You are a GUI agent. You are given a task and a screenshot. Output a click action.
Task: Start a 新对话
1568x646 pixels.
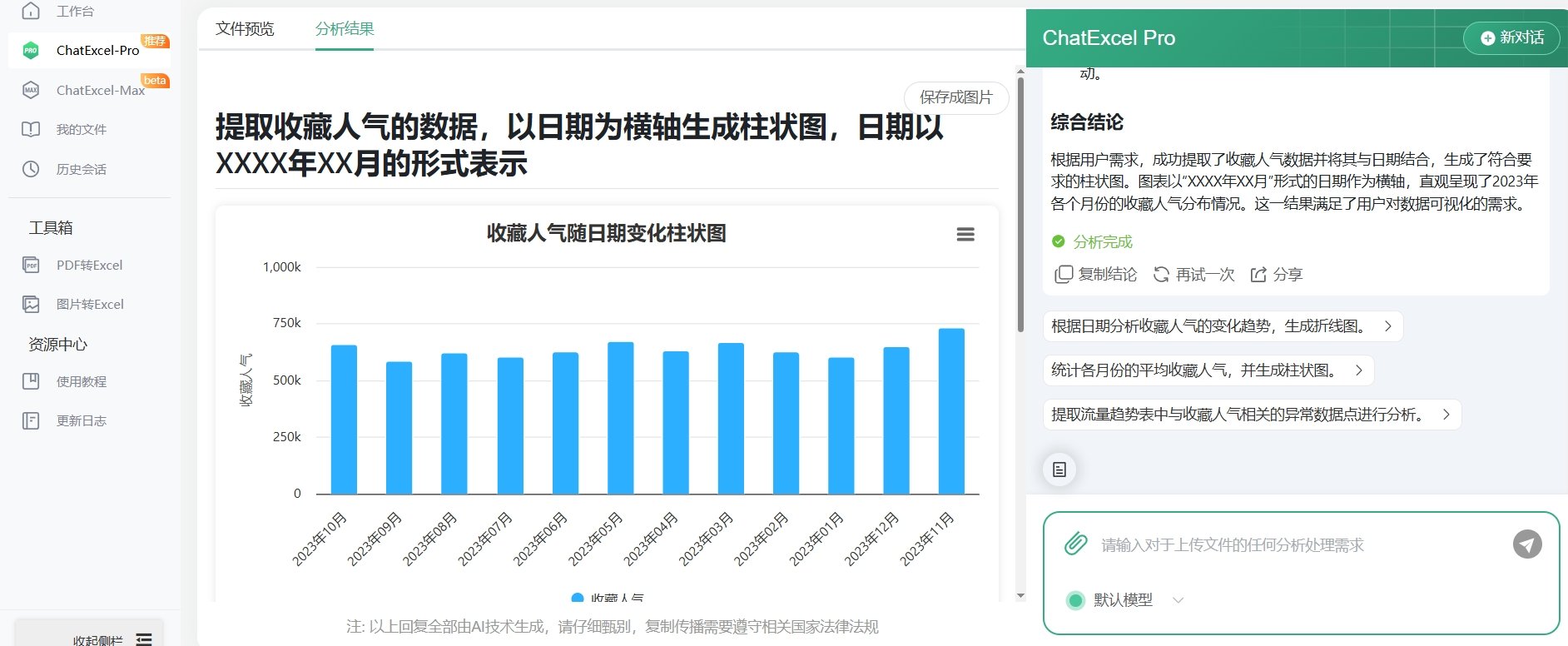point(1511,38)
